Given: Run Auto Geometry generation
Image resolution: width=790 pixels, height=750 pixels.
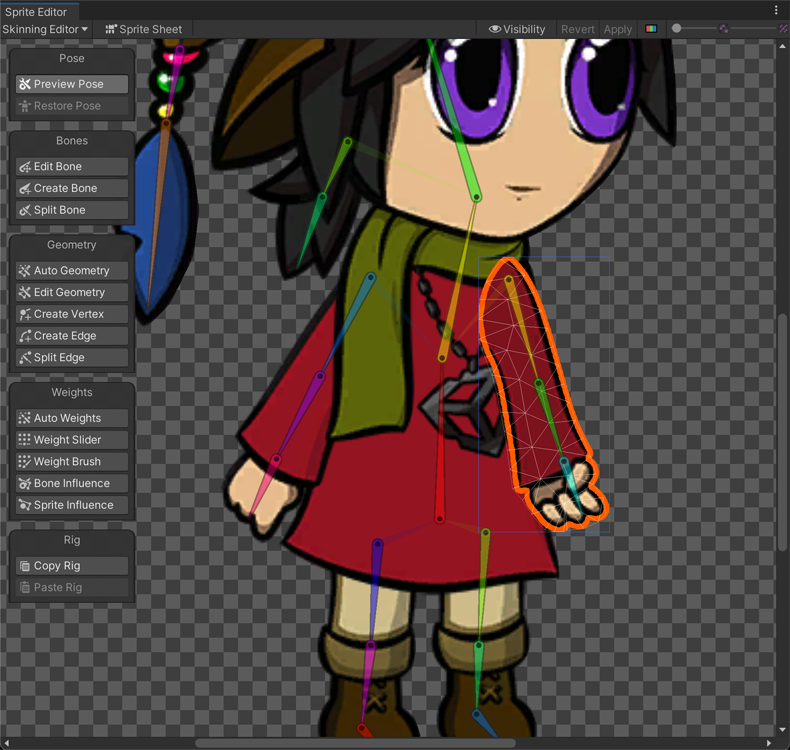Looking at the screenshot, I should pos(72,270).
